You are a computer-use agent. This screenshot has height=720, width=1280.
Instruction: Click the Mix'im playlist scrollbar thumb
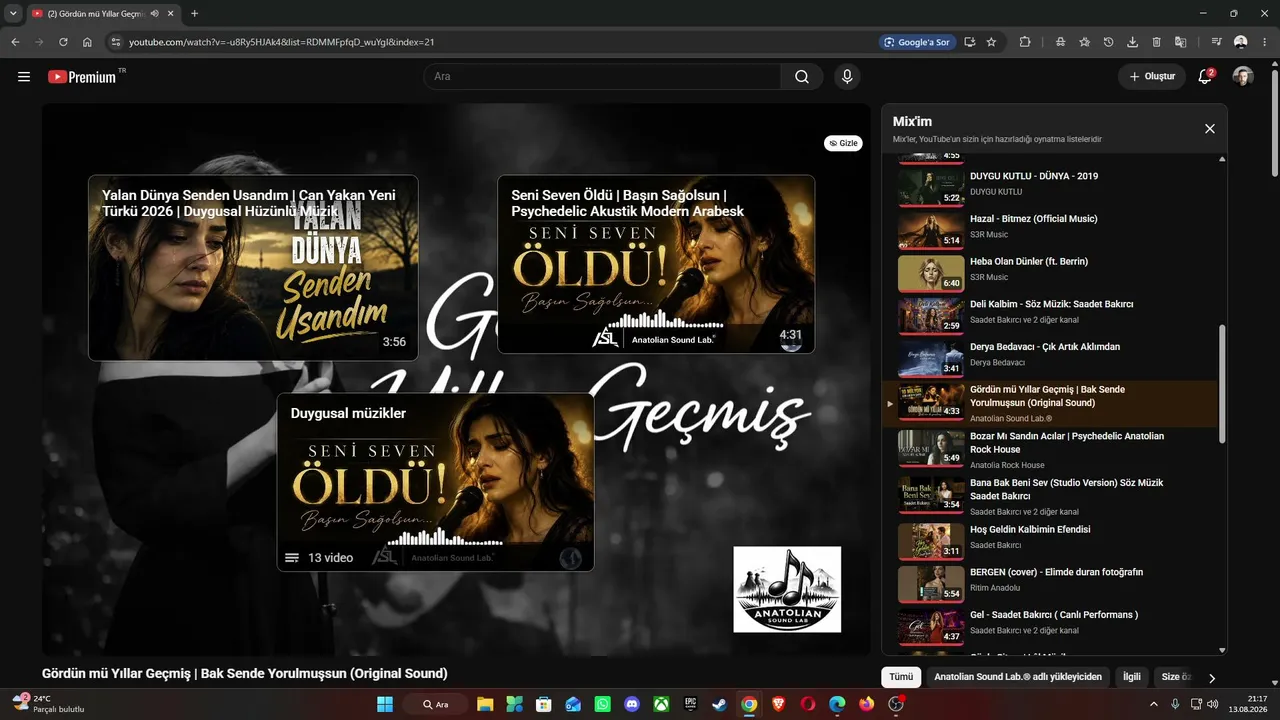coord(1221,384)
